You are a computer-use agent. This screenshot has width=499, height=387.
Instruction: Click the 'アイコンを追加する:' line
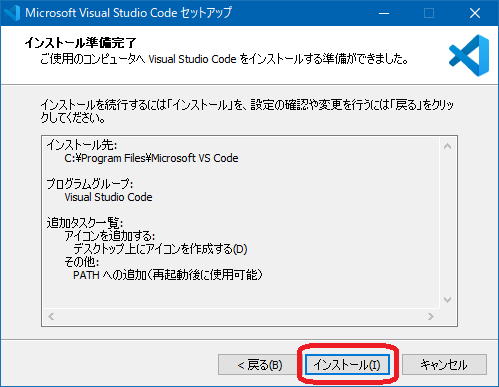(x=110, y=236)
